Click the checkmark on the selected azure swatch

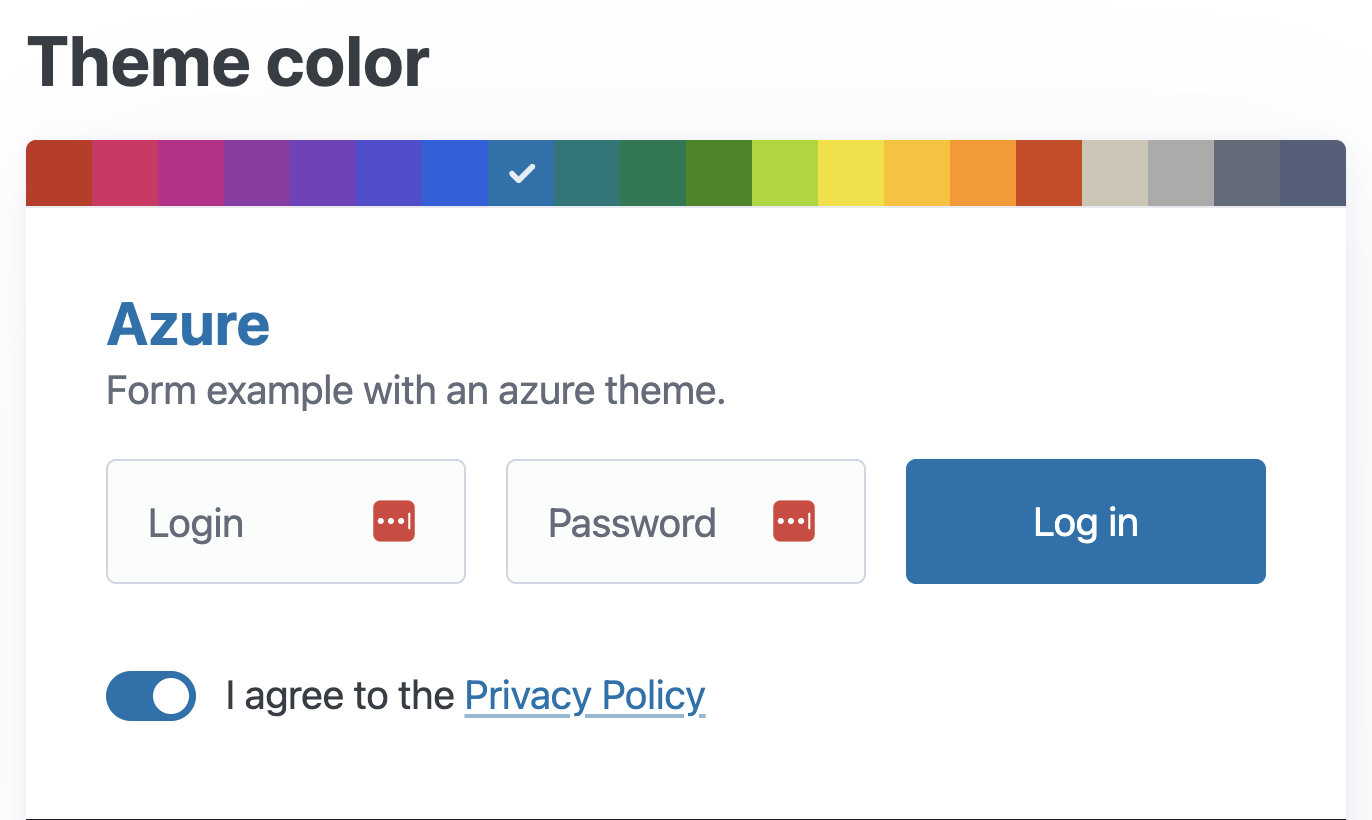tap(521, 173)
